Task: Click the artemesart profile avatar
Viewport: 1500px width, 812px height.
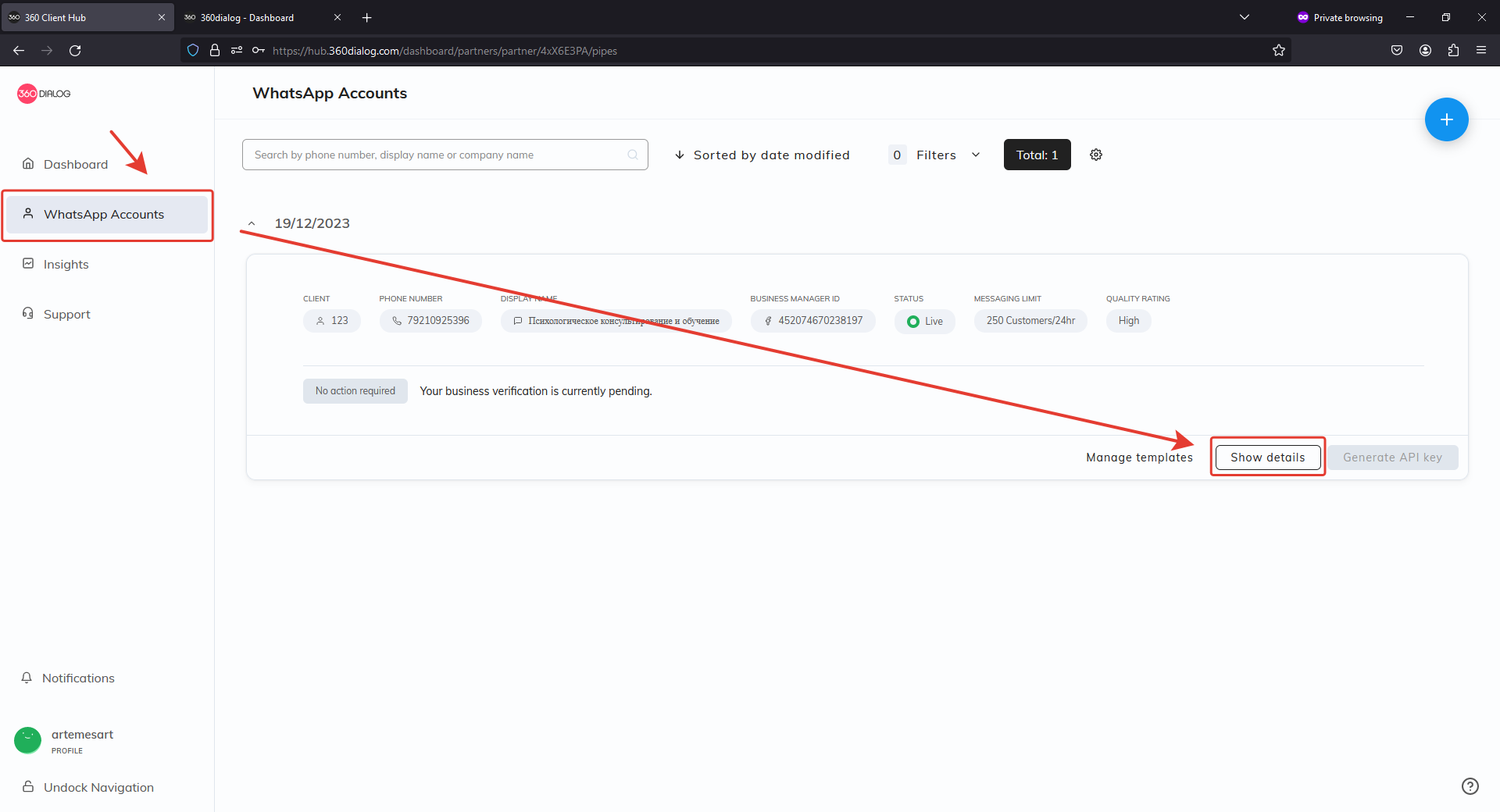Action: [28, 740]
